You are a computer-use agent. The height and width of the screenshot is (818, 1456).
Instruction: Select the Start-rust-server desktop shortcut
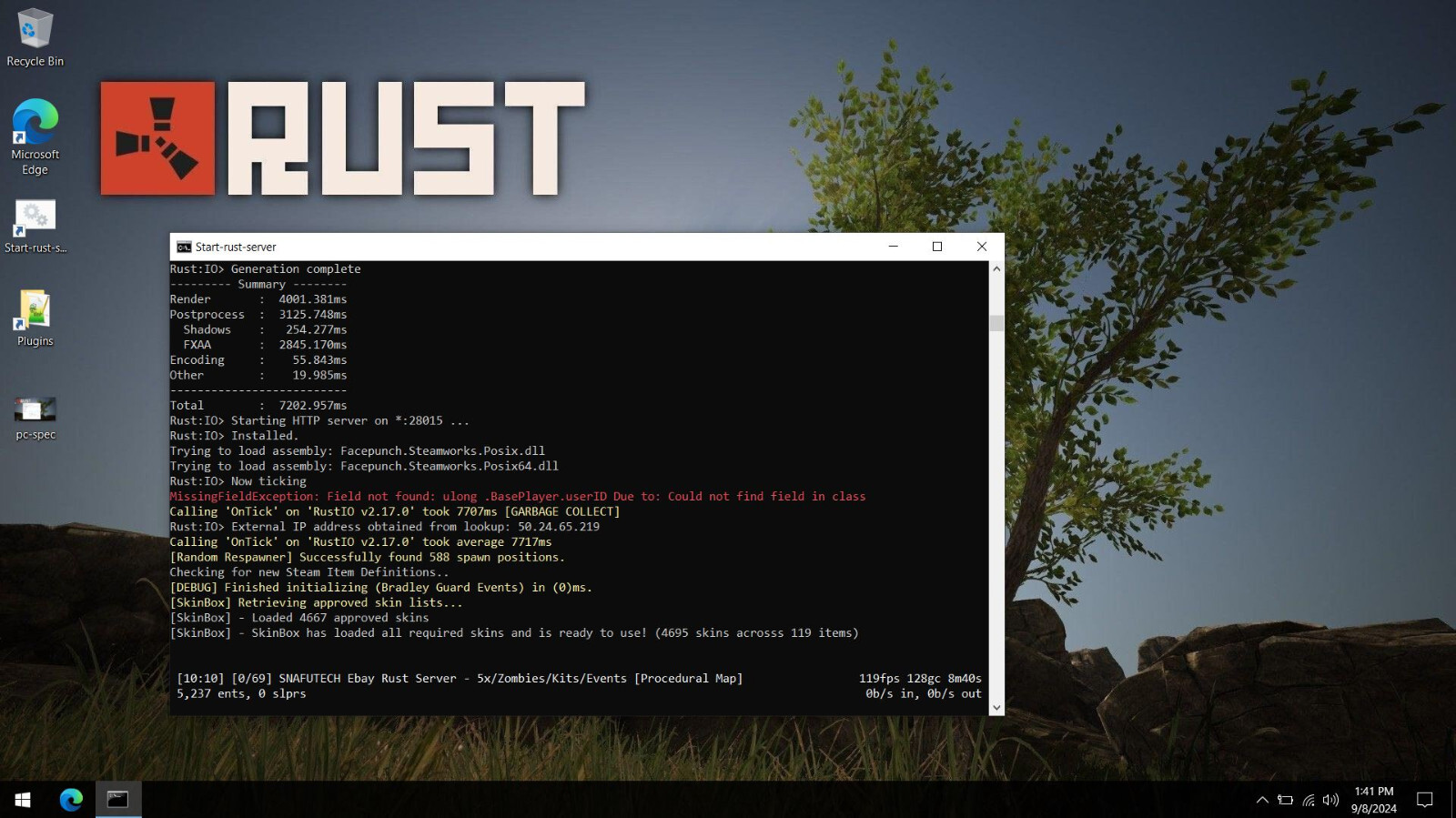[x=35, y=226]
